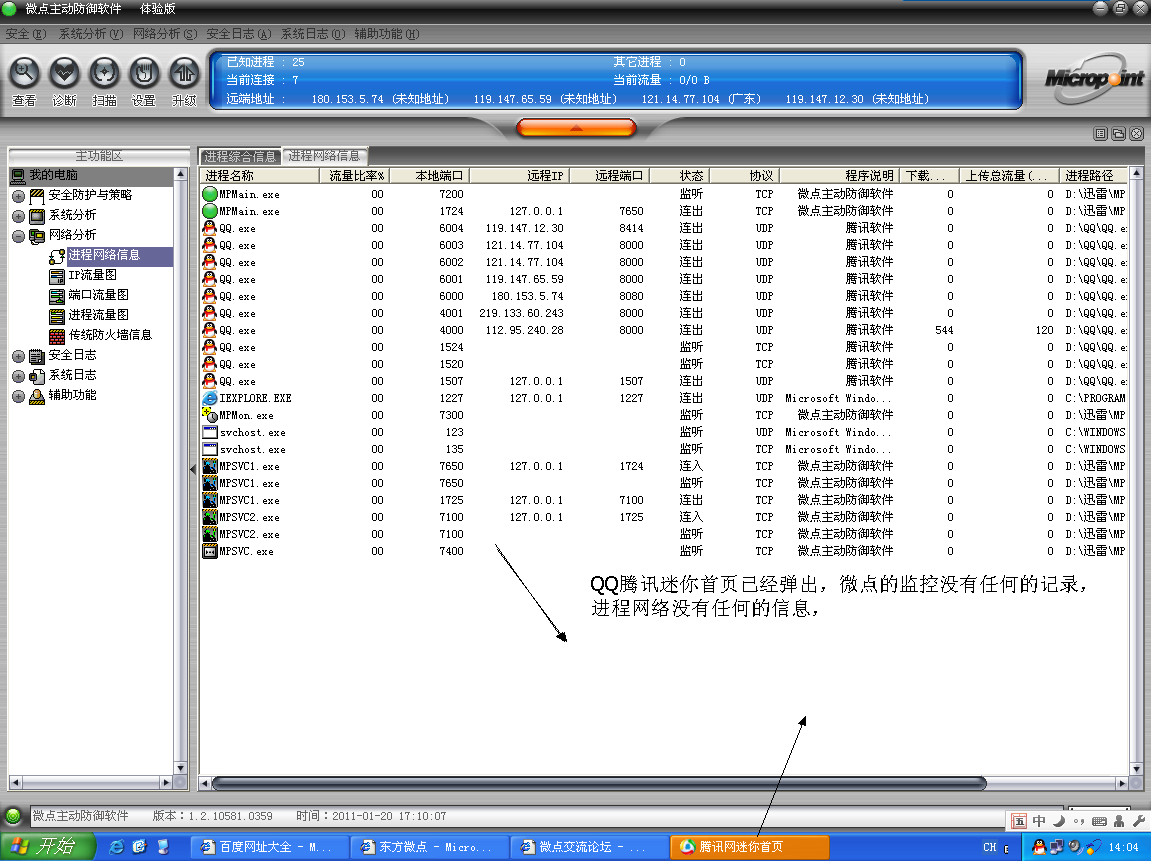Click the 我的电脑 root tree icon
This screenshot has height=861, width=1151.
pyautogui.click(x=18, y=175)
